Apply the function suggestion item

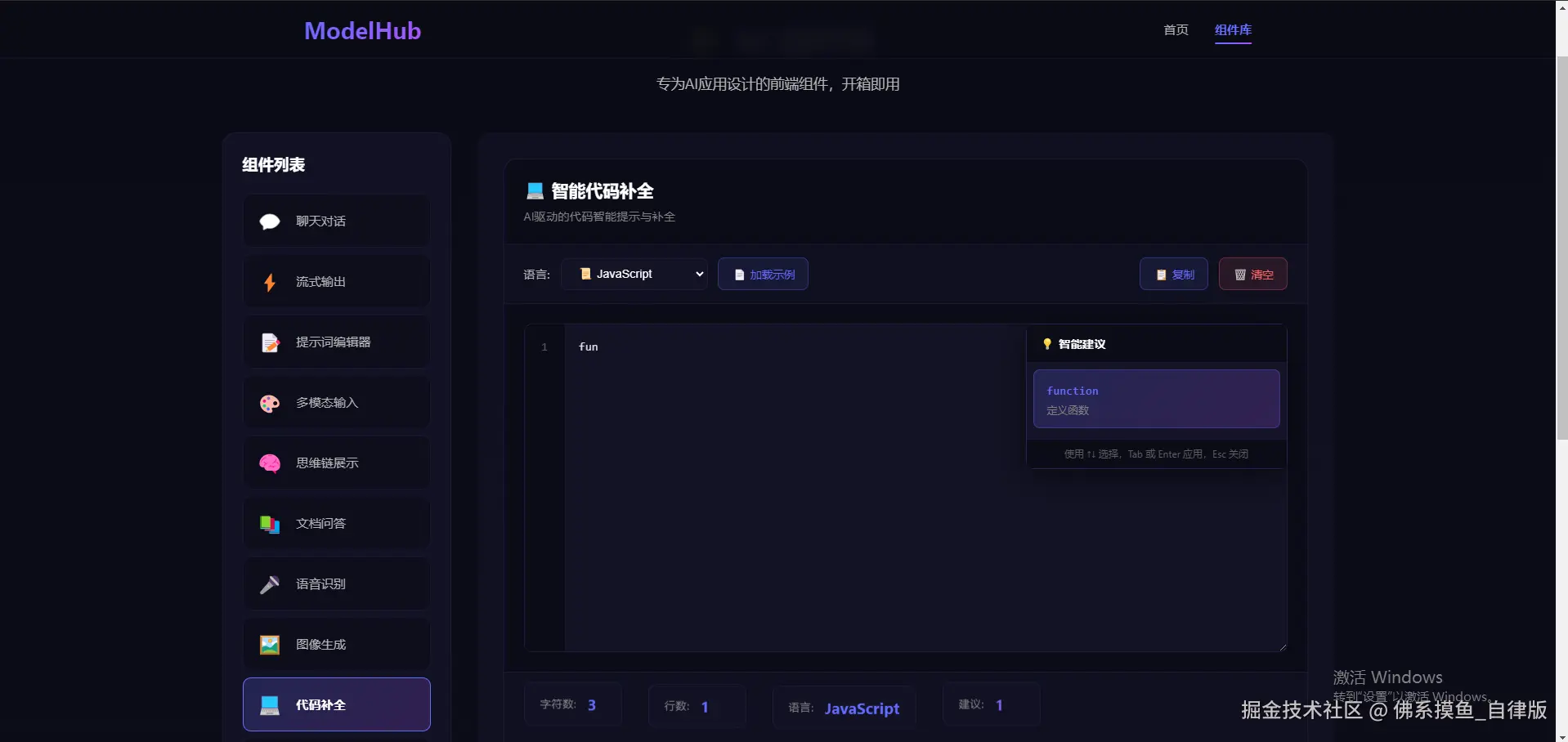click(x=1156, y=399)
